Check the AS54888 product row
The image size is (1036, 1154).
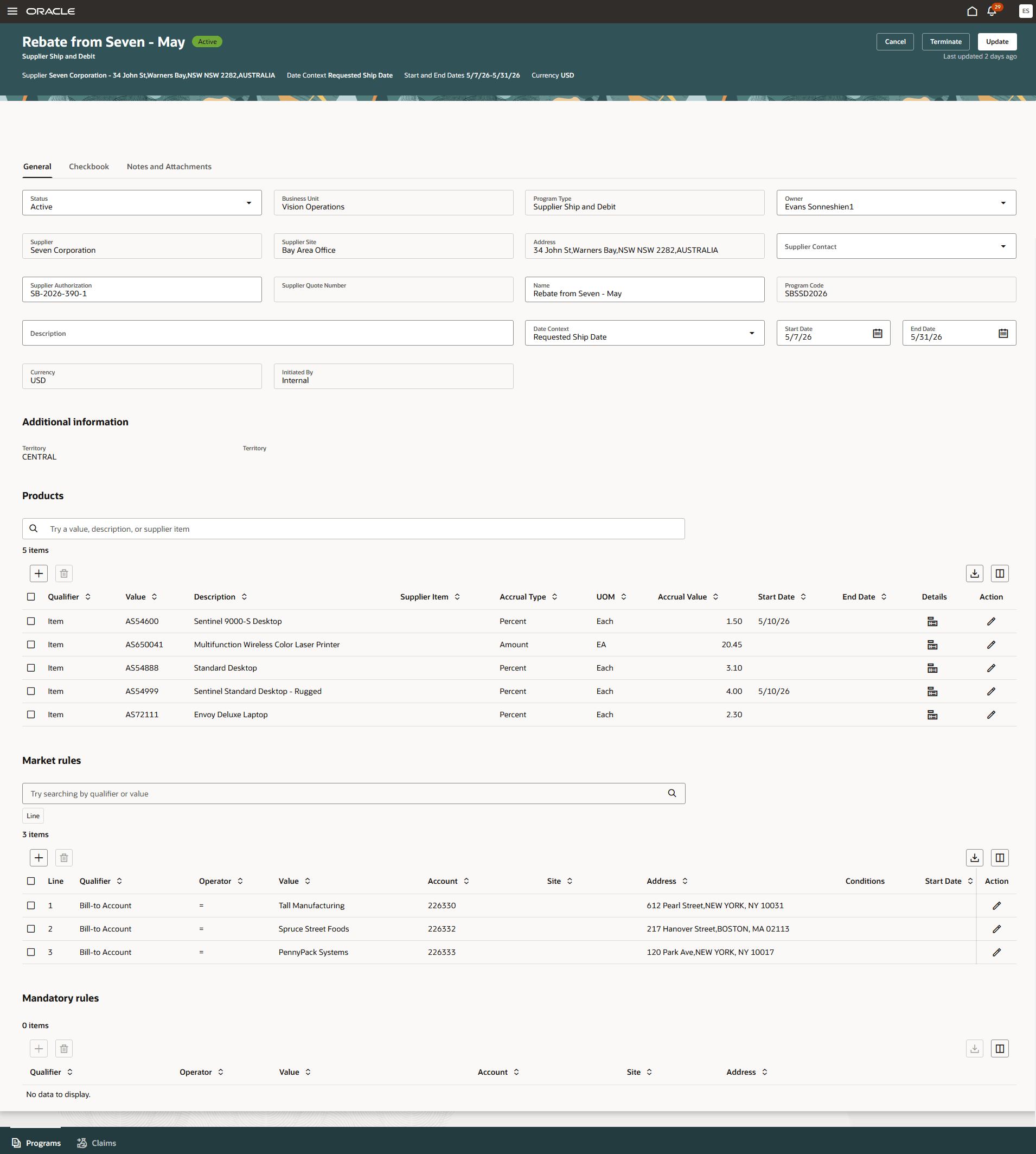[x=31, y=668]
